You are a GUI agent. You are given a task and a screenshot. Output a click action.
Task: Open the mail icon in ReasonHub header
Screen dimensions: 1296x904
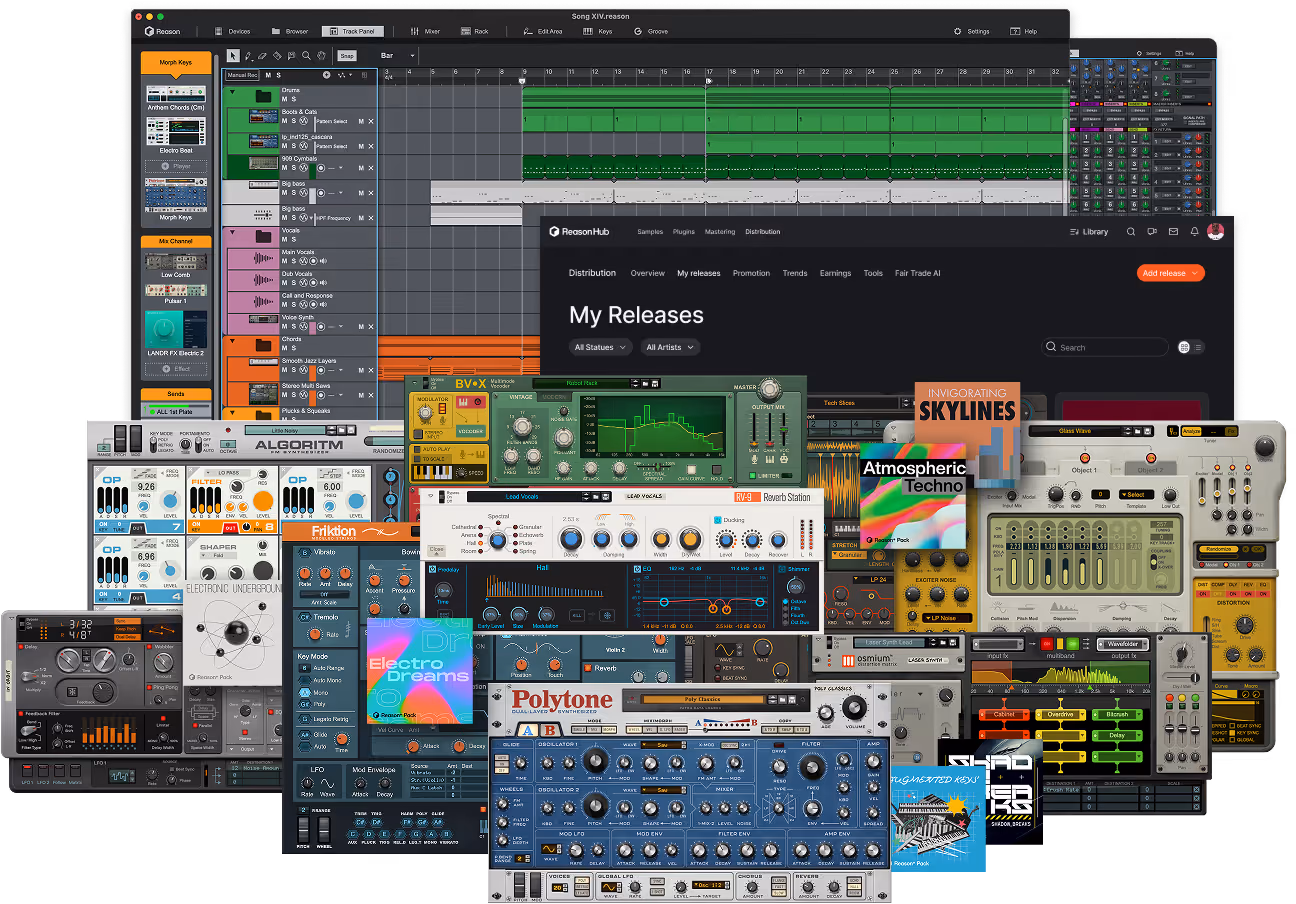(1173, 232)
